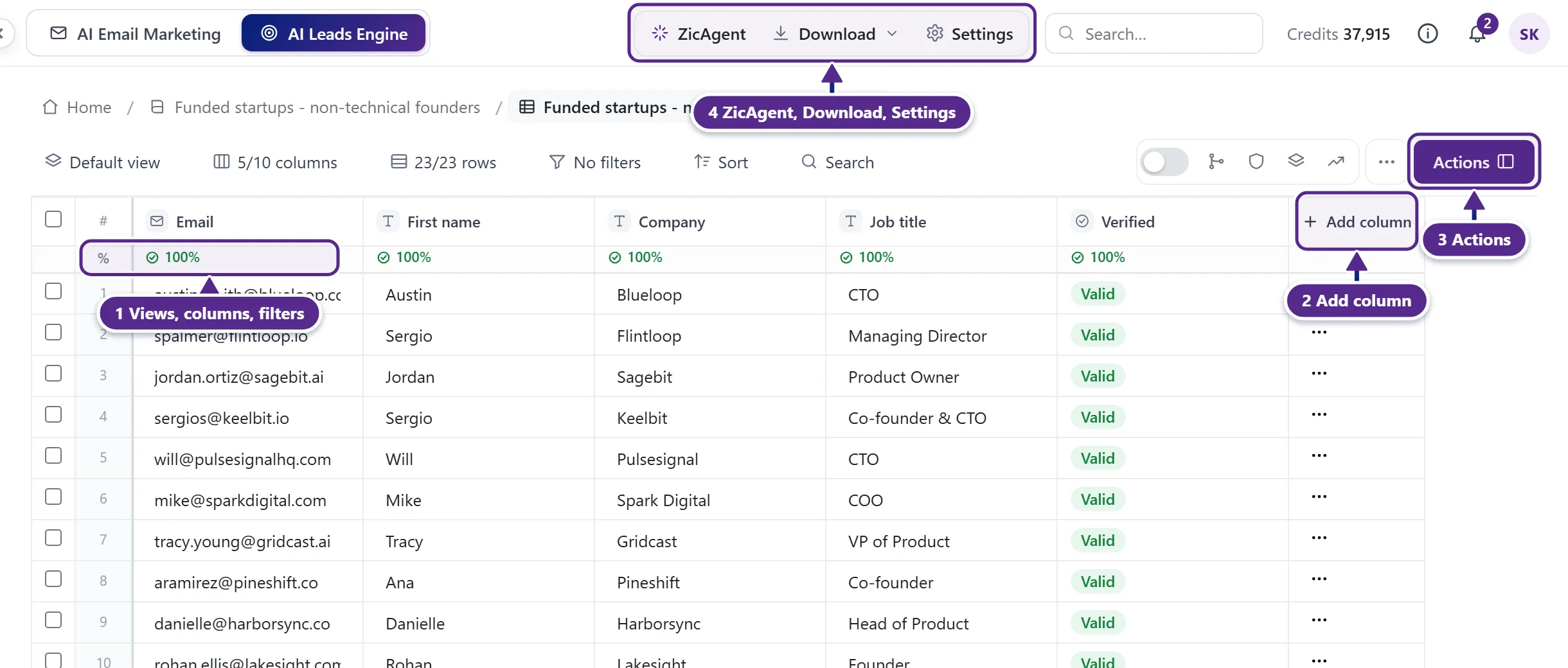Open the Sort options
The width and height of the screenshot is (1568, 668).
[721, 163]
